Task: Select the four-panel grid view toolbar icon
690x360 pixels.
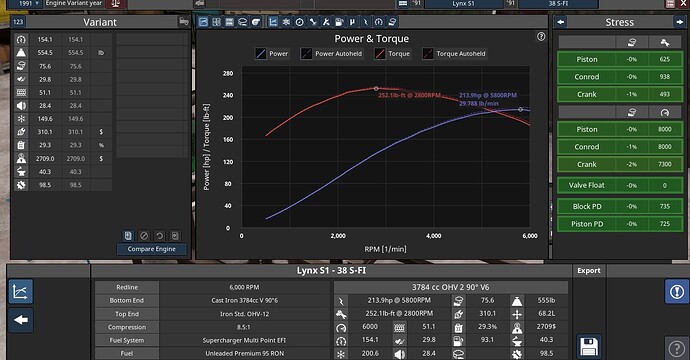Action: (x=216, y=22)
